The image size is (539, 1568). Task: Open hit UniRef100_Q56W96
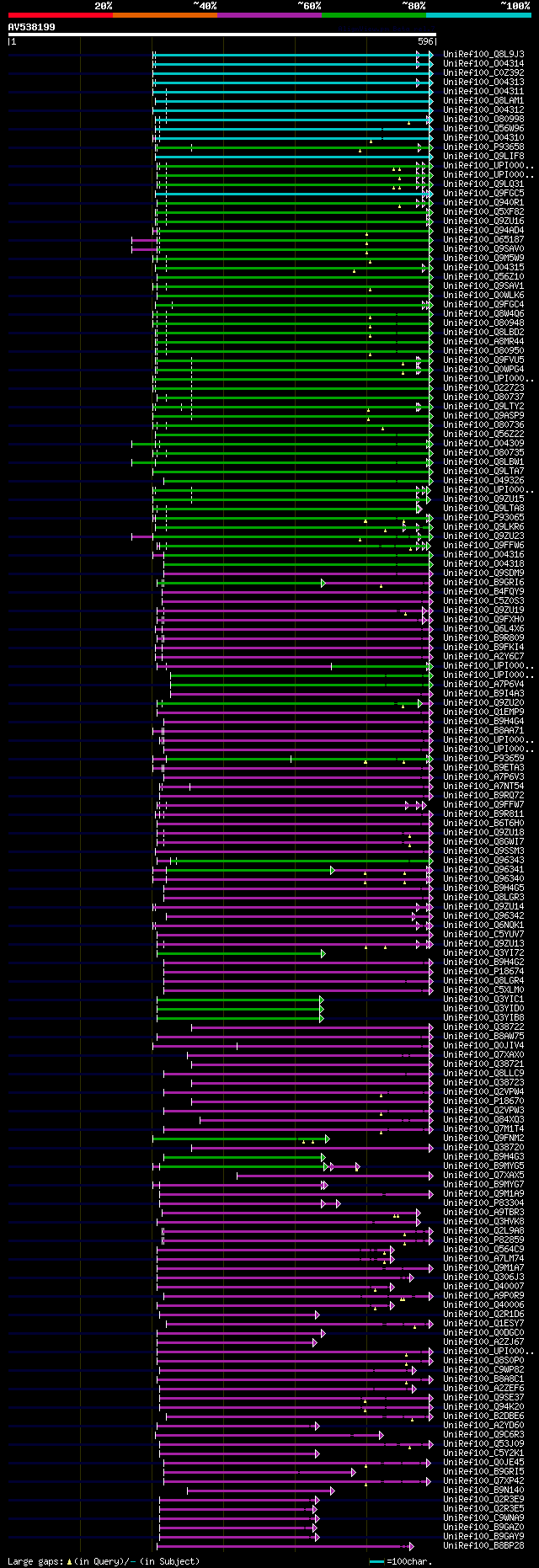483,128
